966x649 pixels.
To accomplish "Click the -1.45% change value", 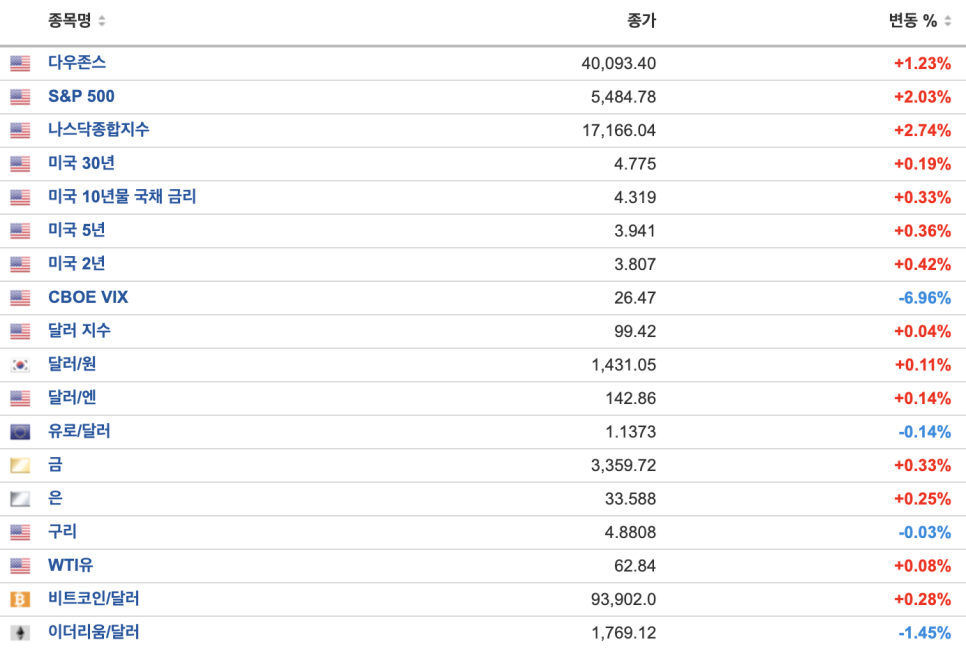I will point(925,633).
